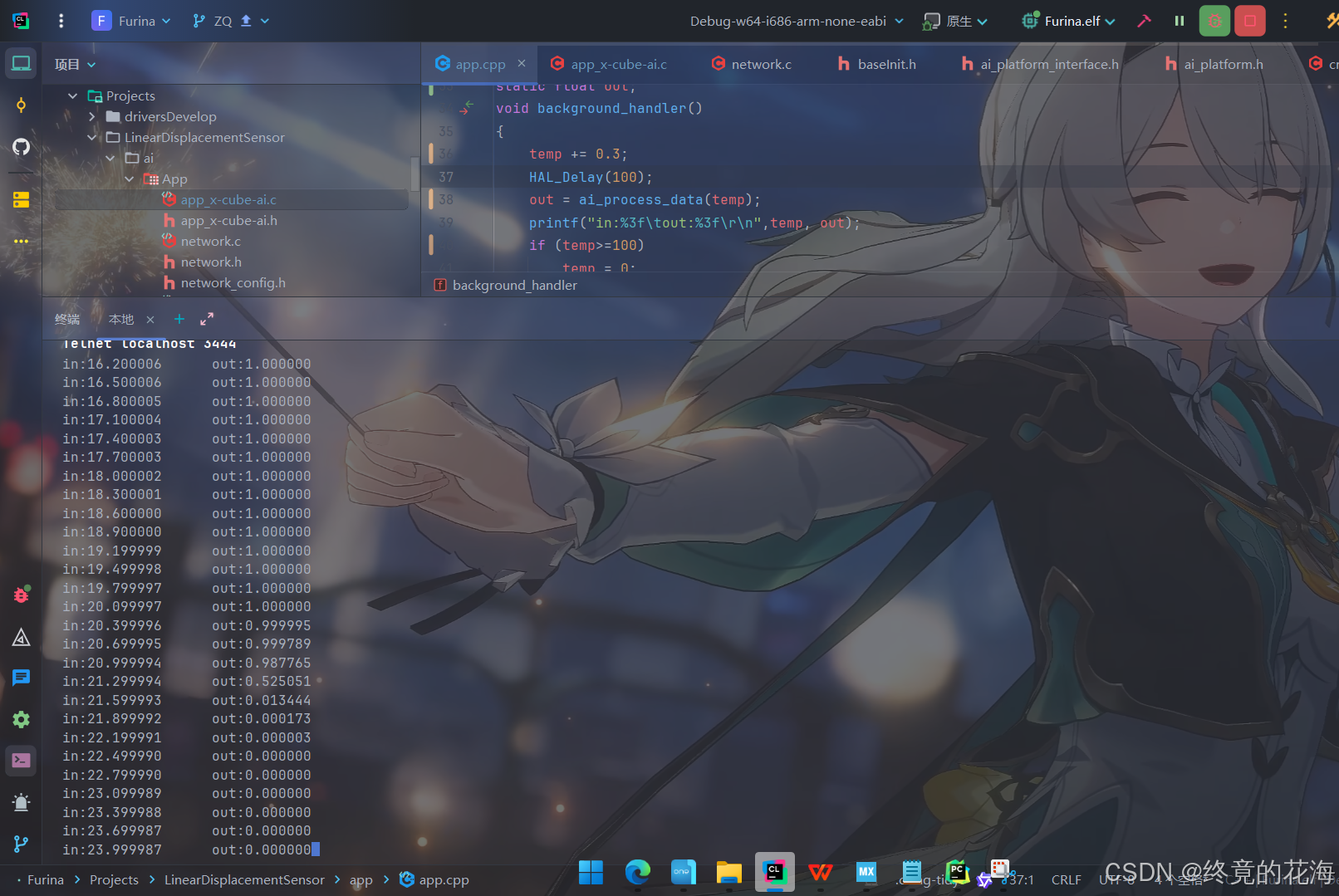Screen dimensions: 1339x896
Task: Open the Project tool window
Action: click(21, 63)
